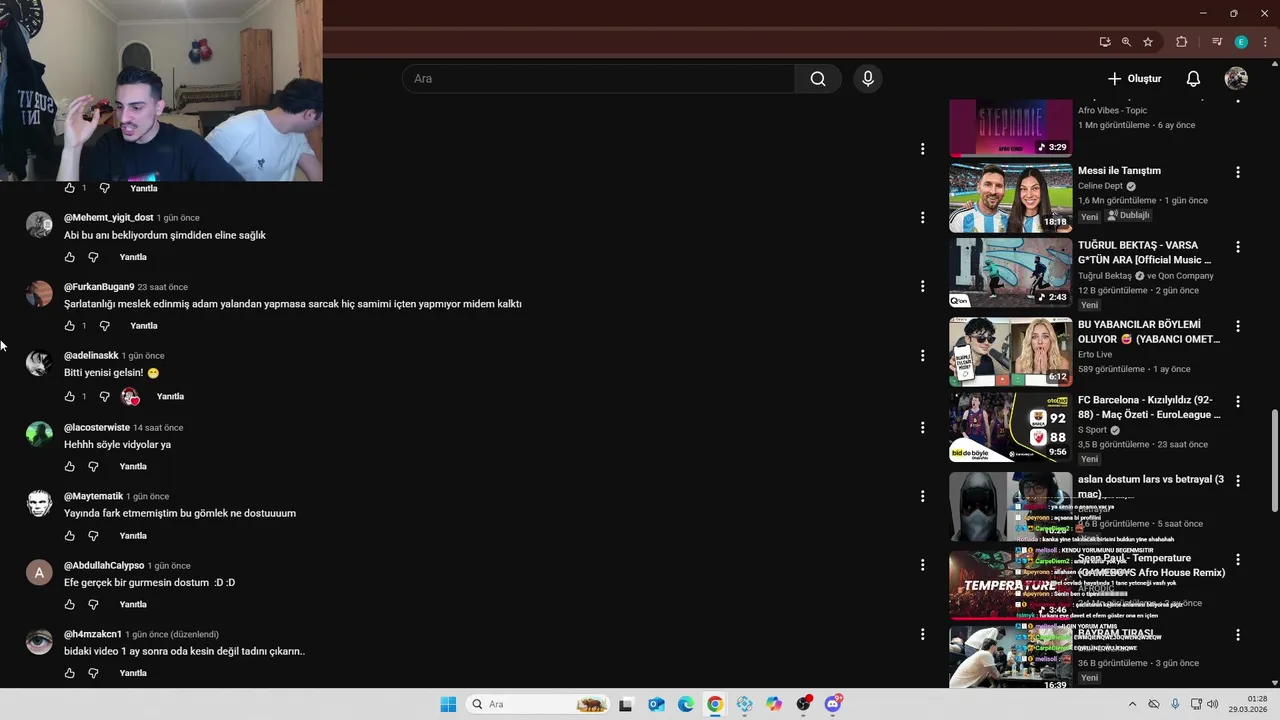Open options menu for @adelinaskk comment
This screenshot has width=1280, height=720.
[922, 356]
